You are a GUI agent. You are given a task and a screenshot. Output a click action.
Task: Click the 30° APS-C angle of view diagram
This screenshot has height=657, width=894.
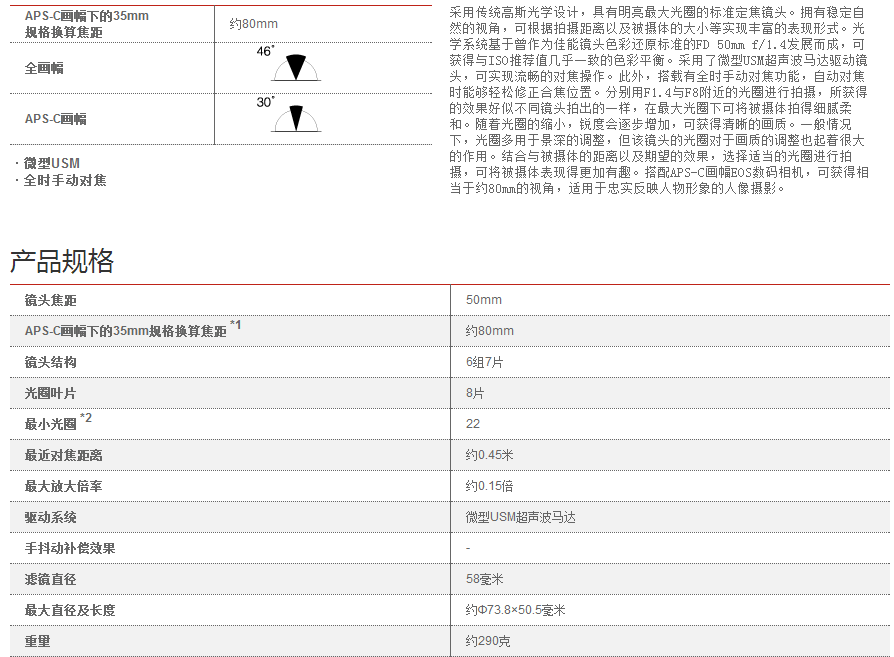click(295, 118)
